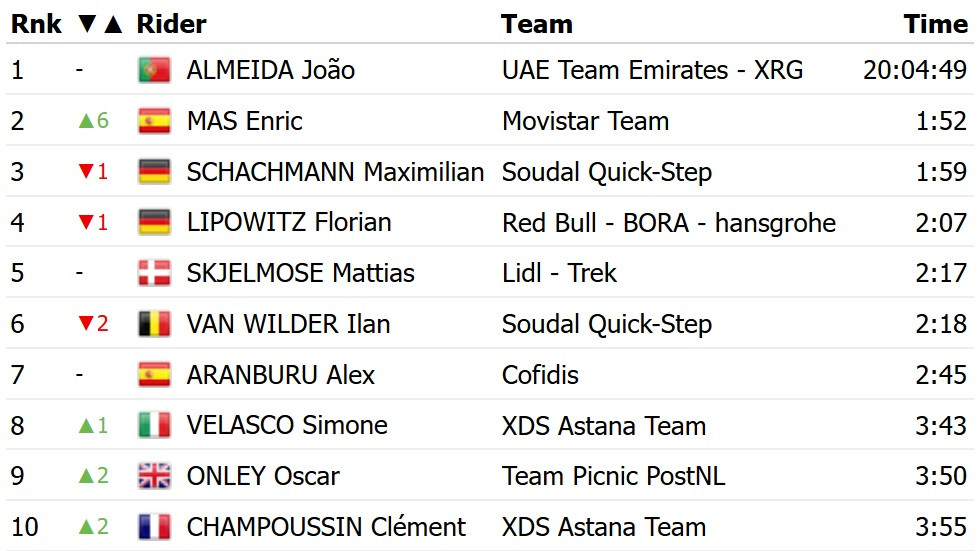Viewport: 977px width, 551px height.
Task: Sort by the position change arrows header
Action: point(100,24)
